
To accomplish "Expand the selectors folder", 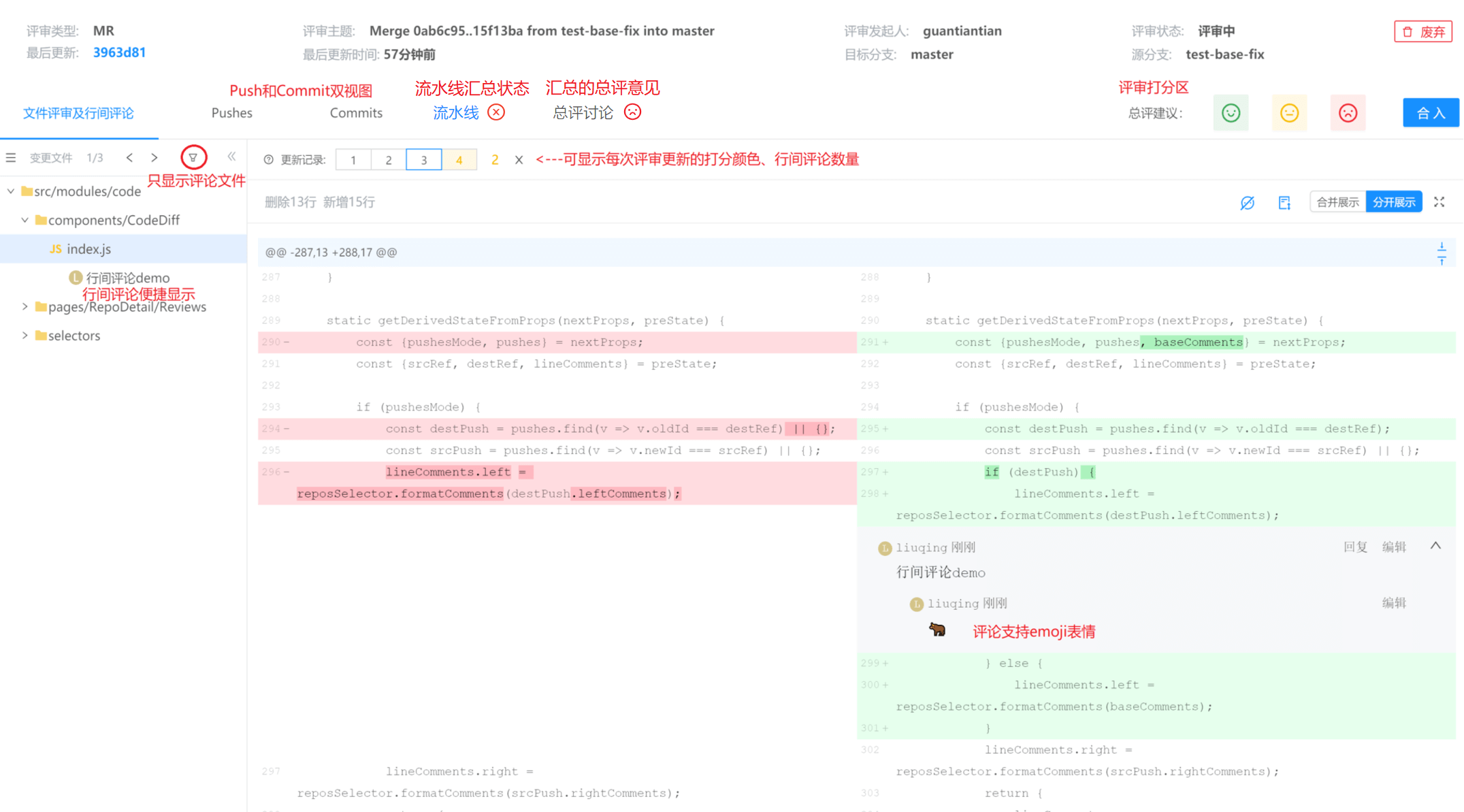I will pyautogui.click(x=25, y=336).
